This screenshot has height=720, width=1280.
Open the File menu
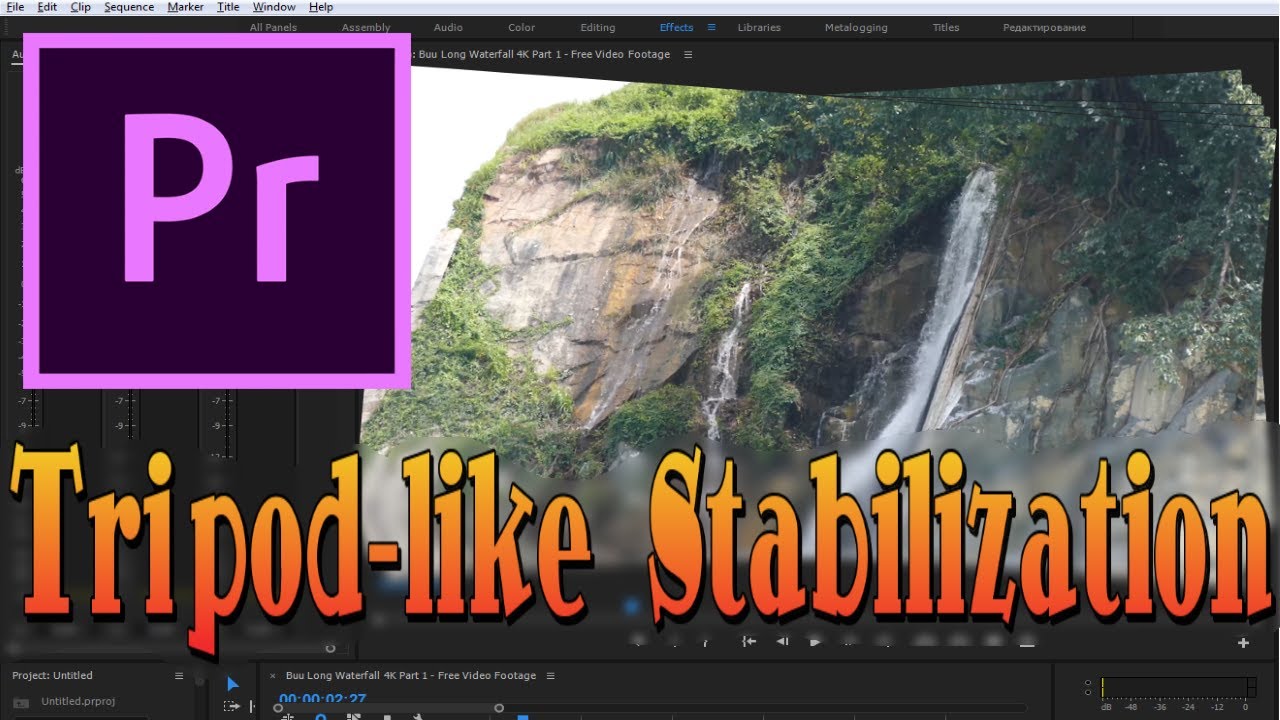[15, 7]
